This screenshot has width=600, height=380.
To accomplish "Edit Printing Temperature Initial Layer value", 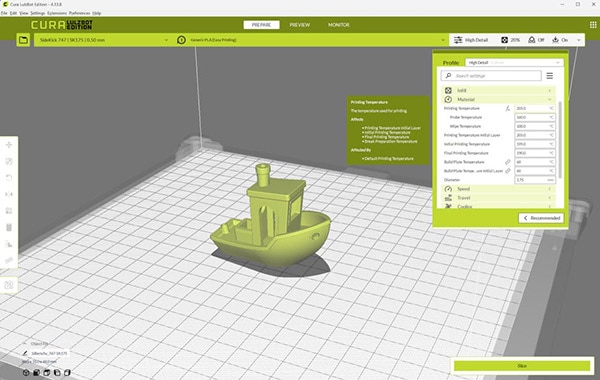I will pos(535,135).
